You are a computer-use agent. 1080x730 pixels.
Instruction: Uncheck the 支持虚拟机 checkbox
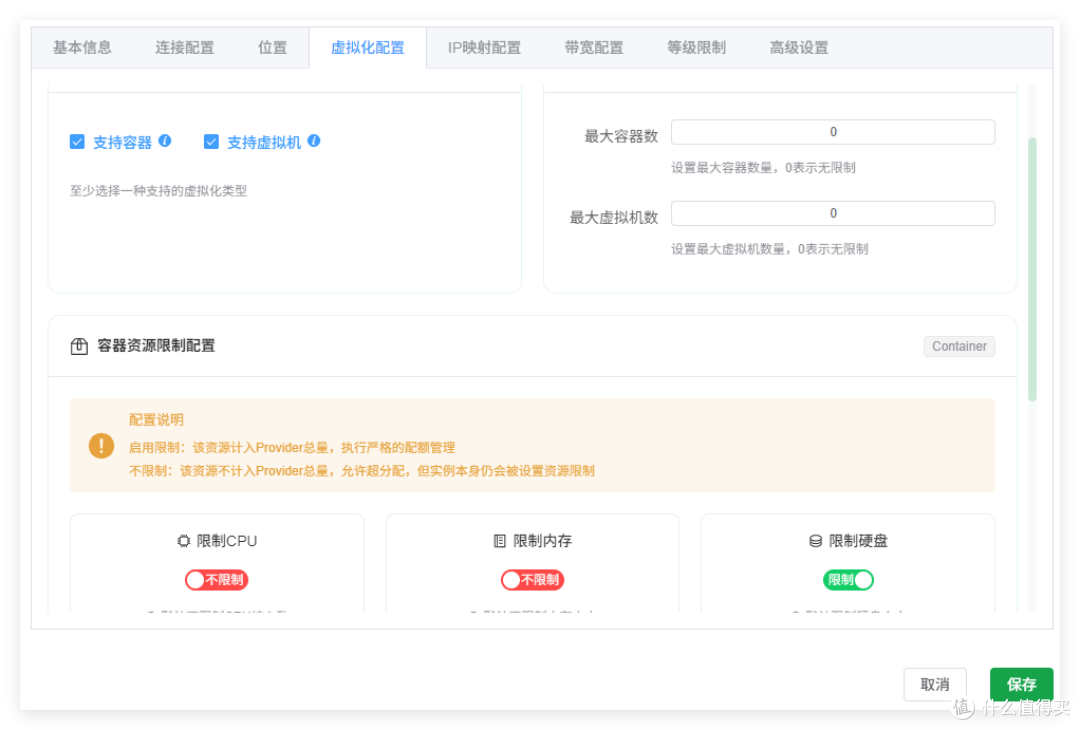click(211, 142)
